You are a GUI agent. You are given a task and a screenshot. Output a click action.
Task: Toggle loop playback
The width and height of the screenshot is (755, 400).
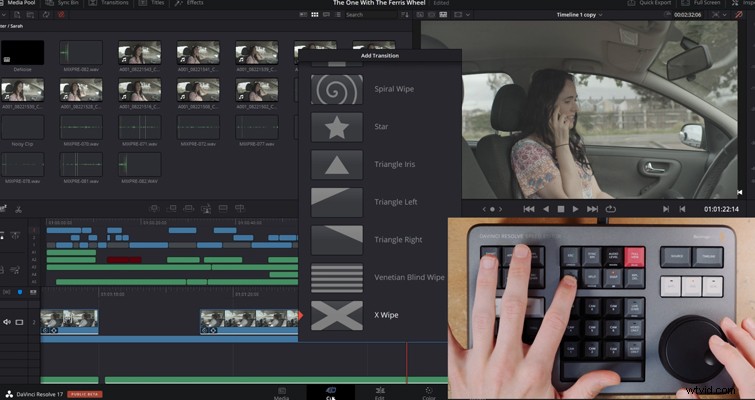[x=611, y=209]
